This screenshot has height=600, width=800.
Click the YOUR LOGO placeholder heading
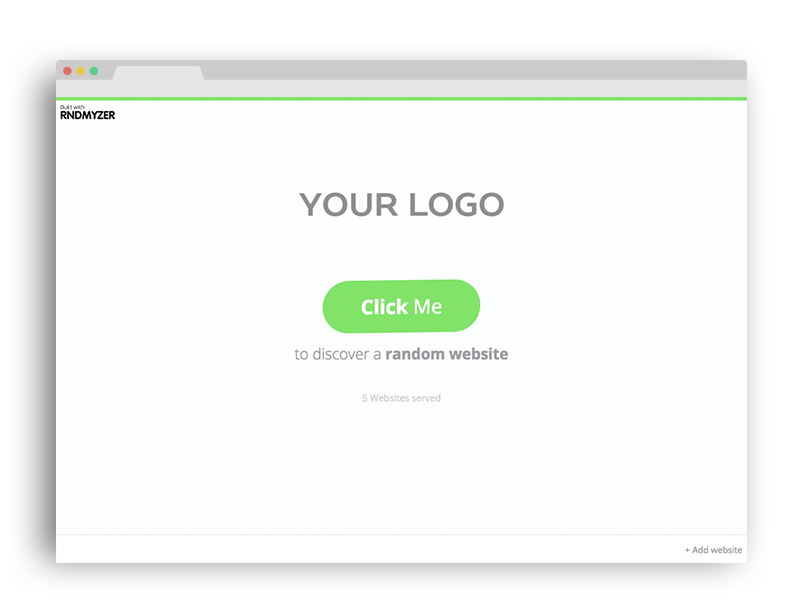coord(402,204)
